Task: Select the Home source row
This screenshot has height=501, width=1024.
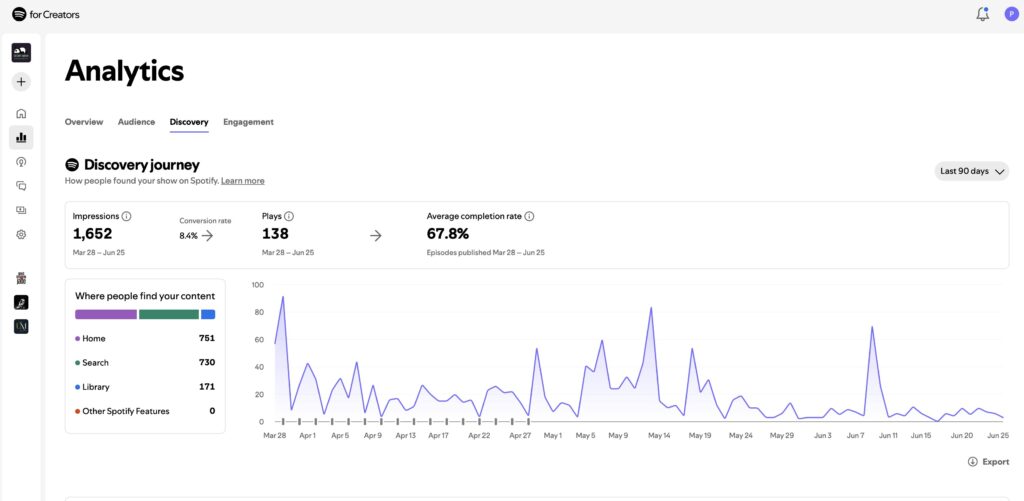Action: pos(145,338)
